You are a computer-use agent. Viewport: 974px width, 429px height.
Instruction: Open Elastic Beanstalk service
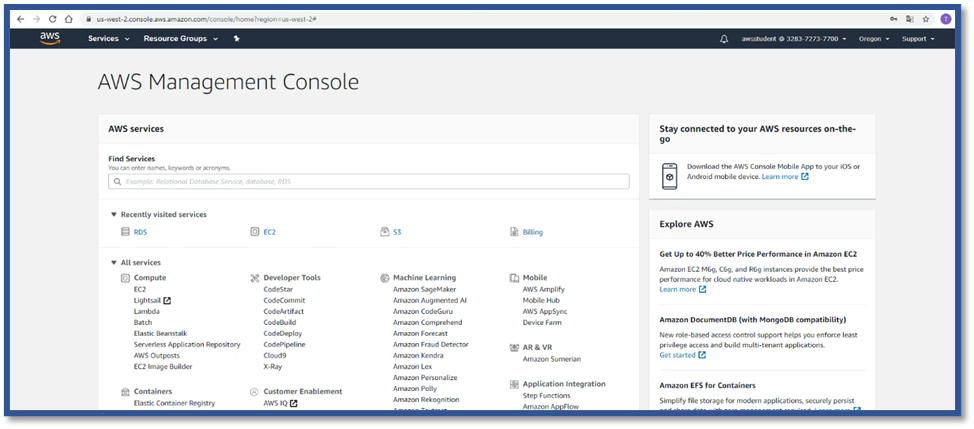(160, 333)
